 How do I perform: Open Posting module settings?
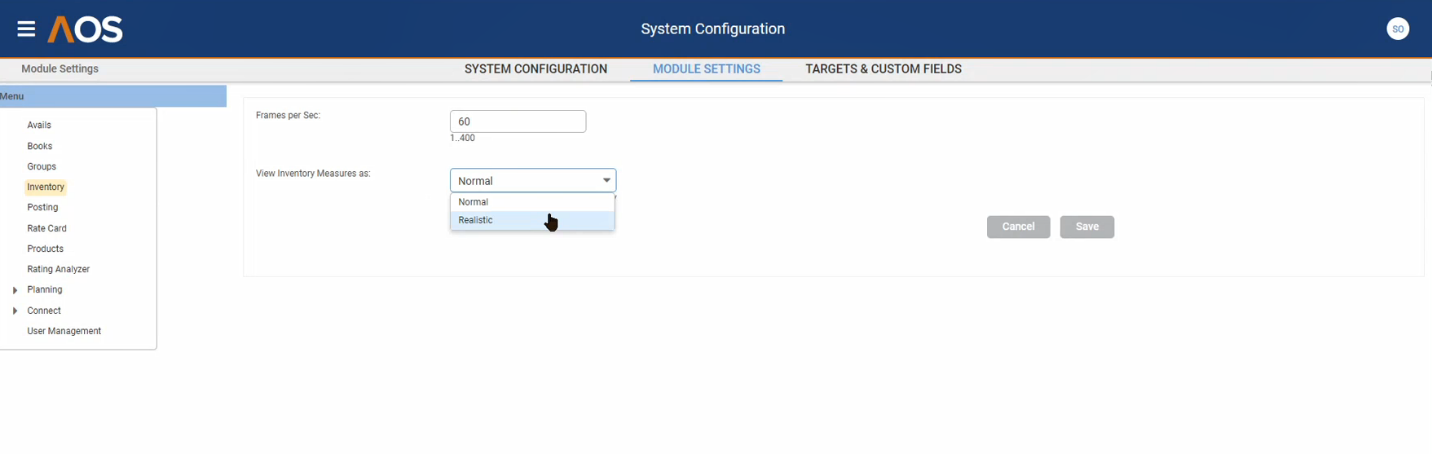[x=43, y=207]
